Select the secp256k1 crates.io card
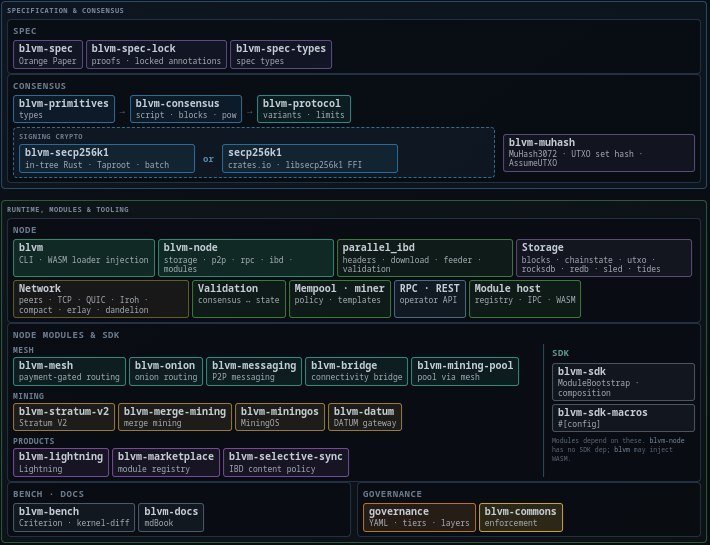 click(x=310, y=158)
